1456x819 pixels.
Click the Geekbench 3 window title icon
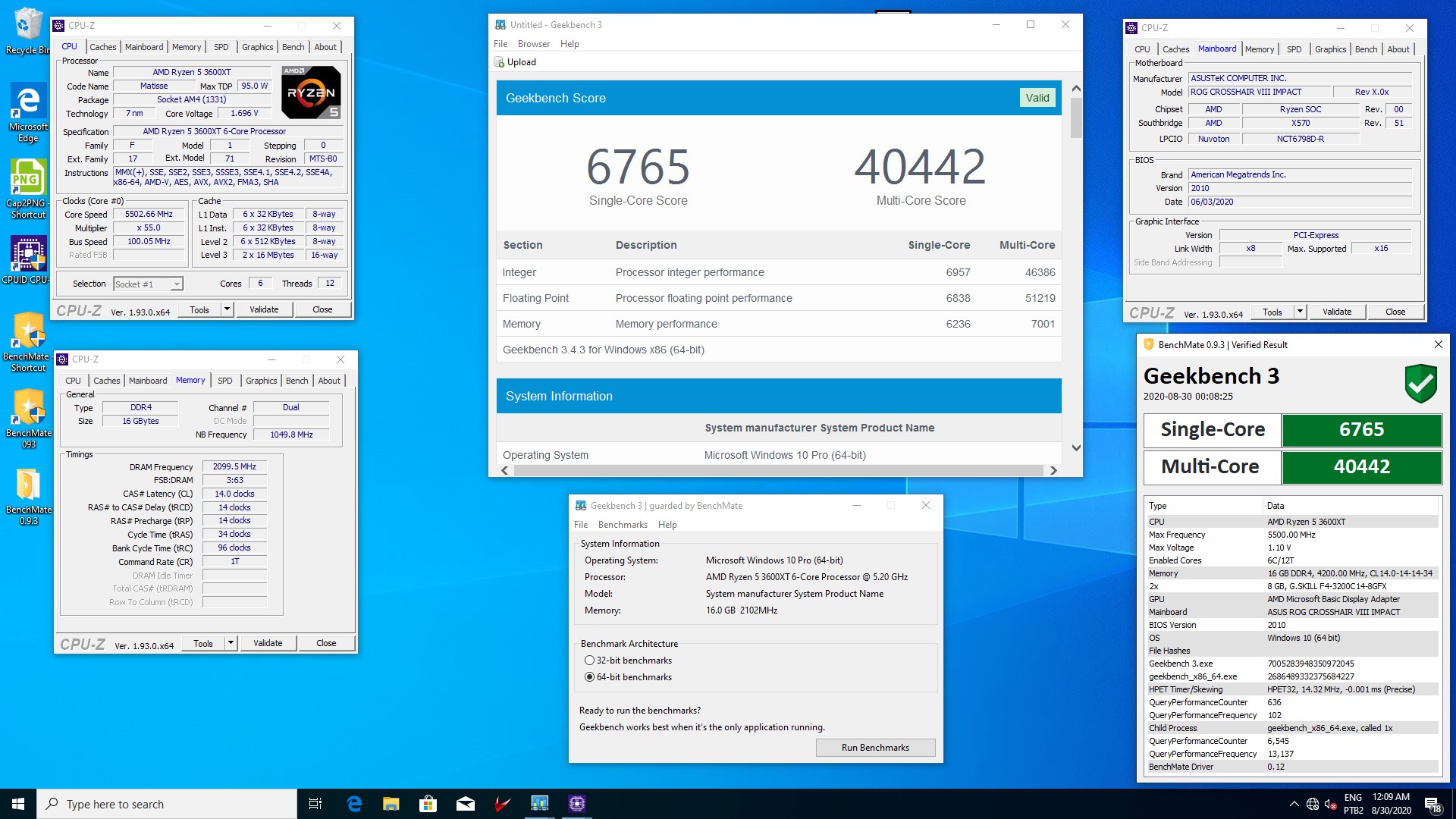tap(500, 25)
